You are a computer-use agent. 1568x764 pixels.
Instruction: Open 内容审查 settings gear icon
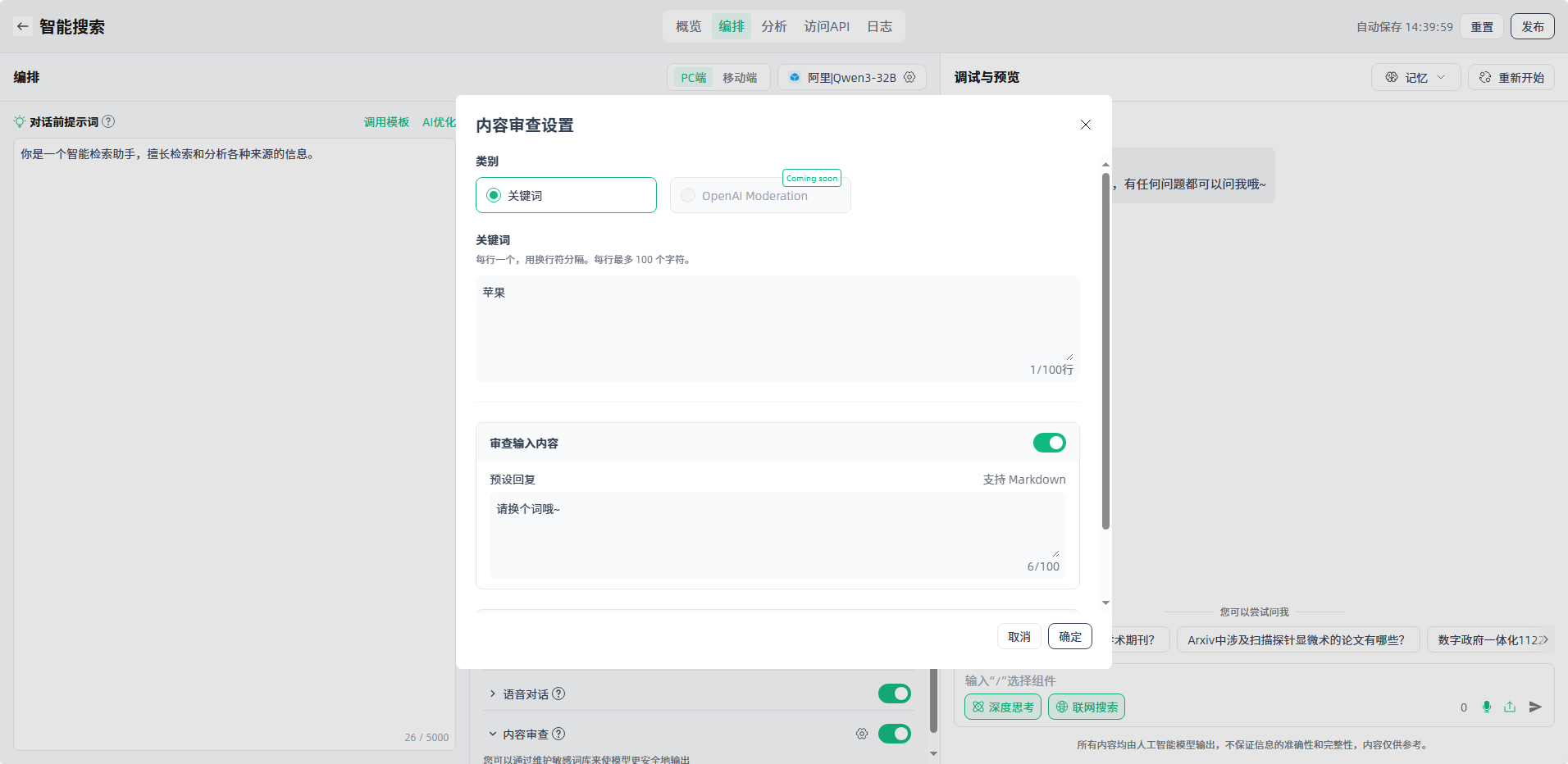[861, 734]
